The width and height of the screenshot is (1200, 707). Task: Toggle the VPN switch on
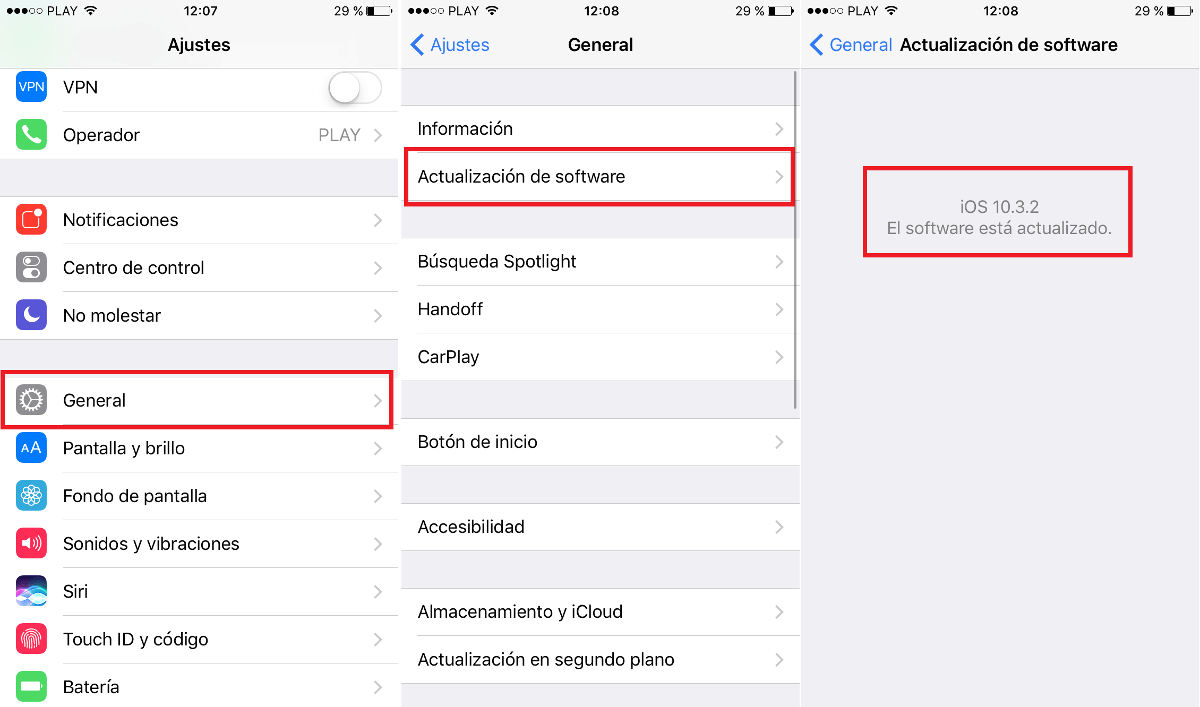coord(355,88)
